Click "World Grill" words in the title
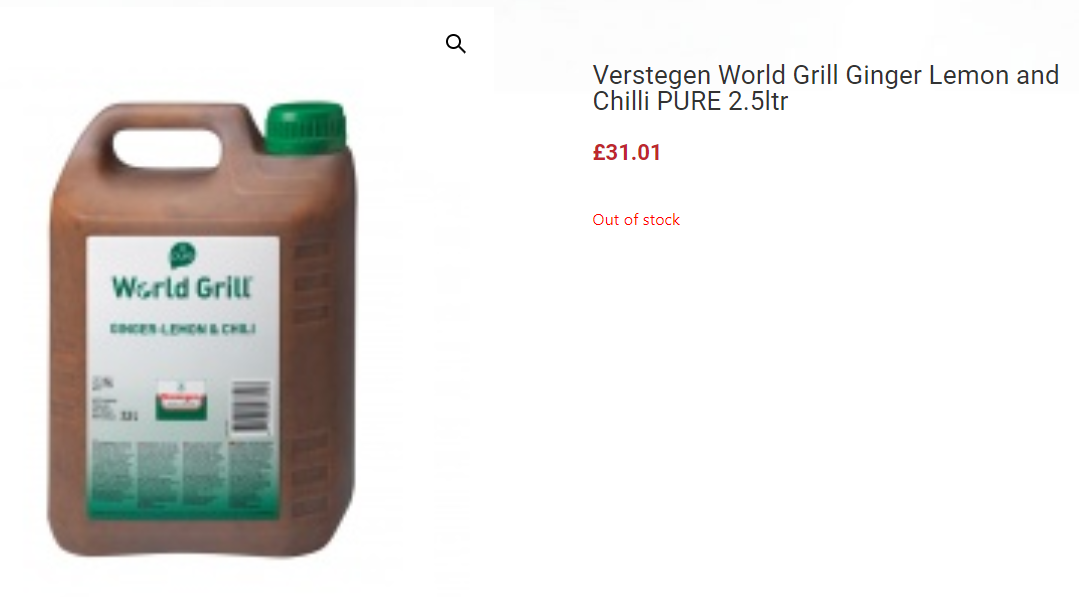The image size is (1079, 597). pos(778,75)
